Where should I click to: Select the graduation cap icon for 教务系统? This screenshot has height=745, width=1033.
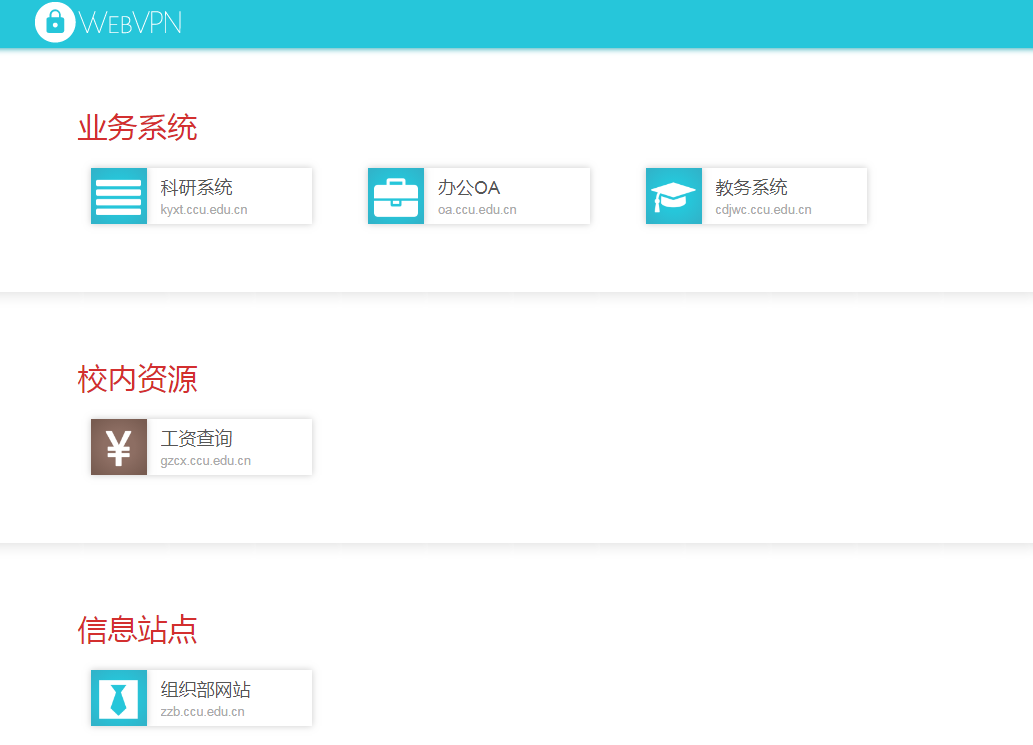pos(673,196)
